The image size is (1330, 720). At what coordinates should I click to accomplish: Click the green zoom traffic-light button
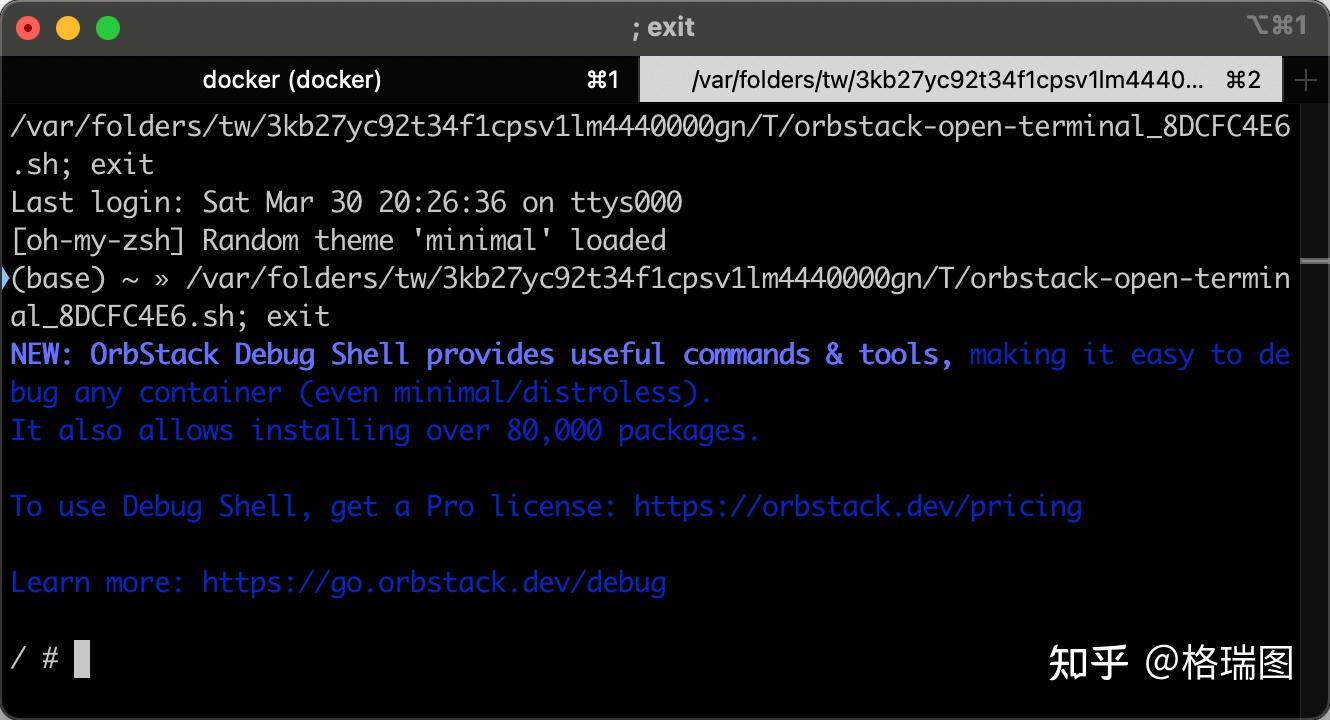pyautogui.click(x=107, y=27)
